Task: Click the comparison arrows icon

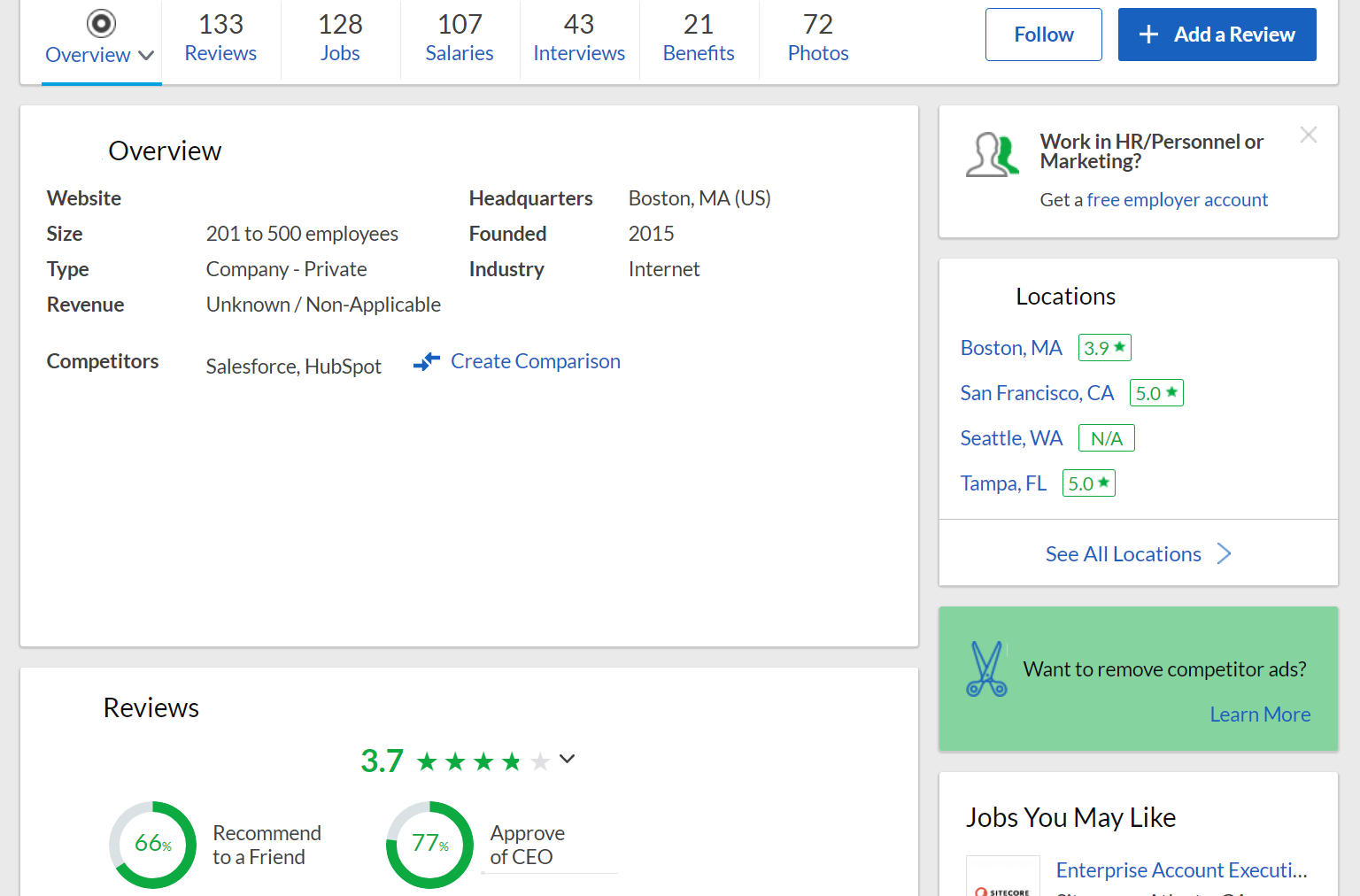Action: (427, 361)
